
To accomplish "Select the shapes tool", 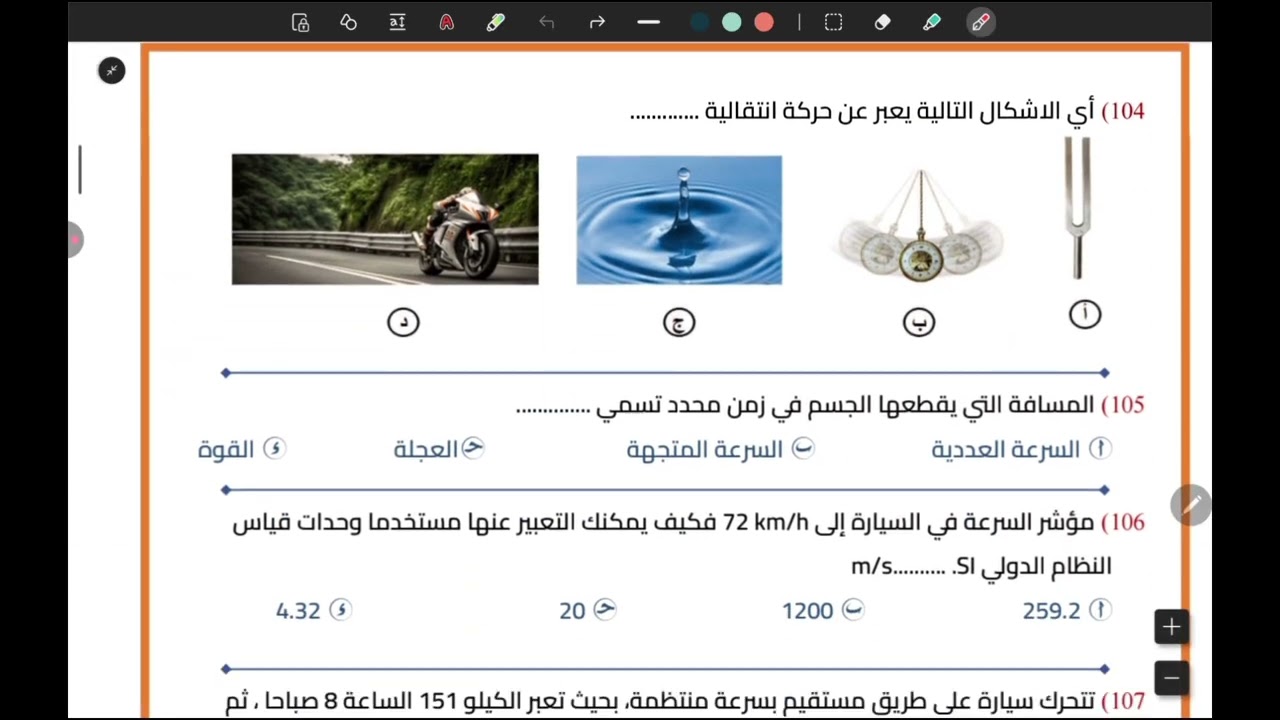I will tap(348, 22).
